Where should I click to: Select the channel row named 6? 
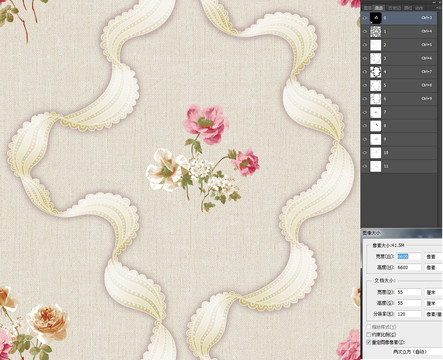point(399,99)
